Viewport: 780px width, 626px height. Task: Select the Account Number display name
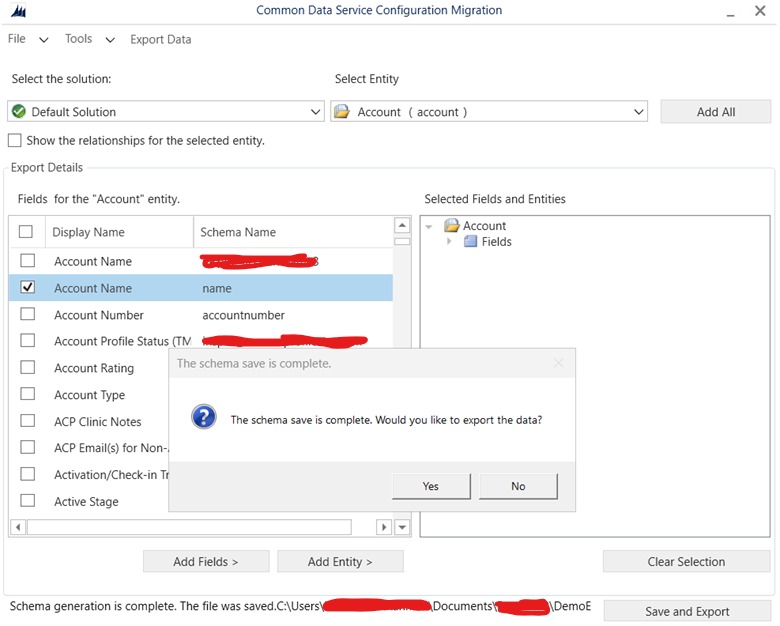pos(98,315)
